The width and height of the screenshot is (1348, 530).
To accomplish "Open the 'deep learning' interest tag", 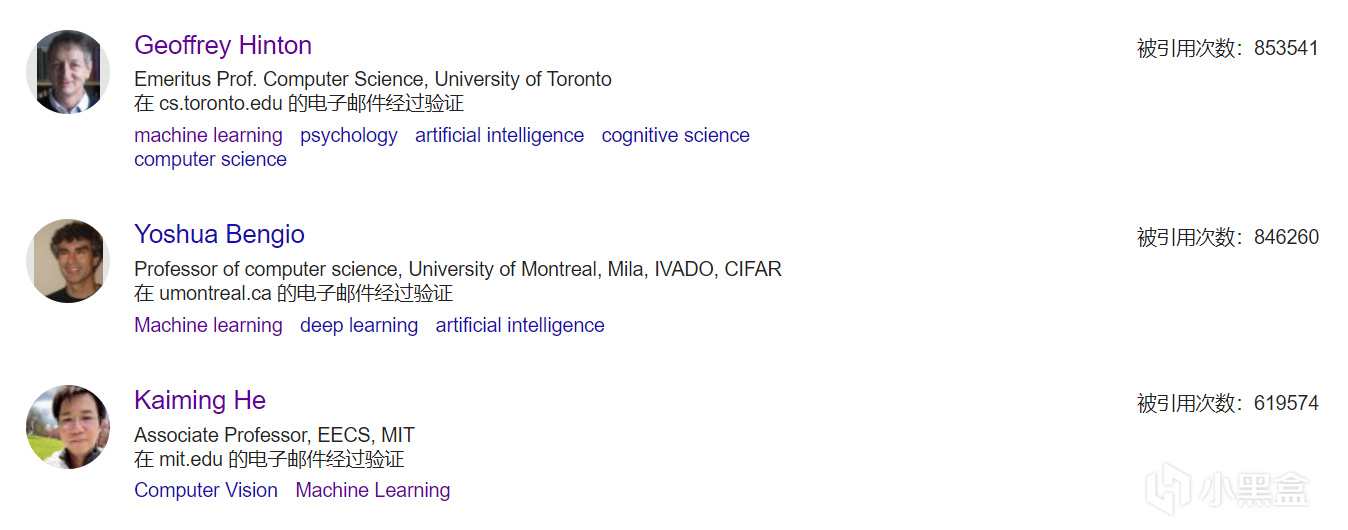I will [359, 325].
